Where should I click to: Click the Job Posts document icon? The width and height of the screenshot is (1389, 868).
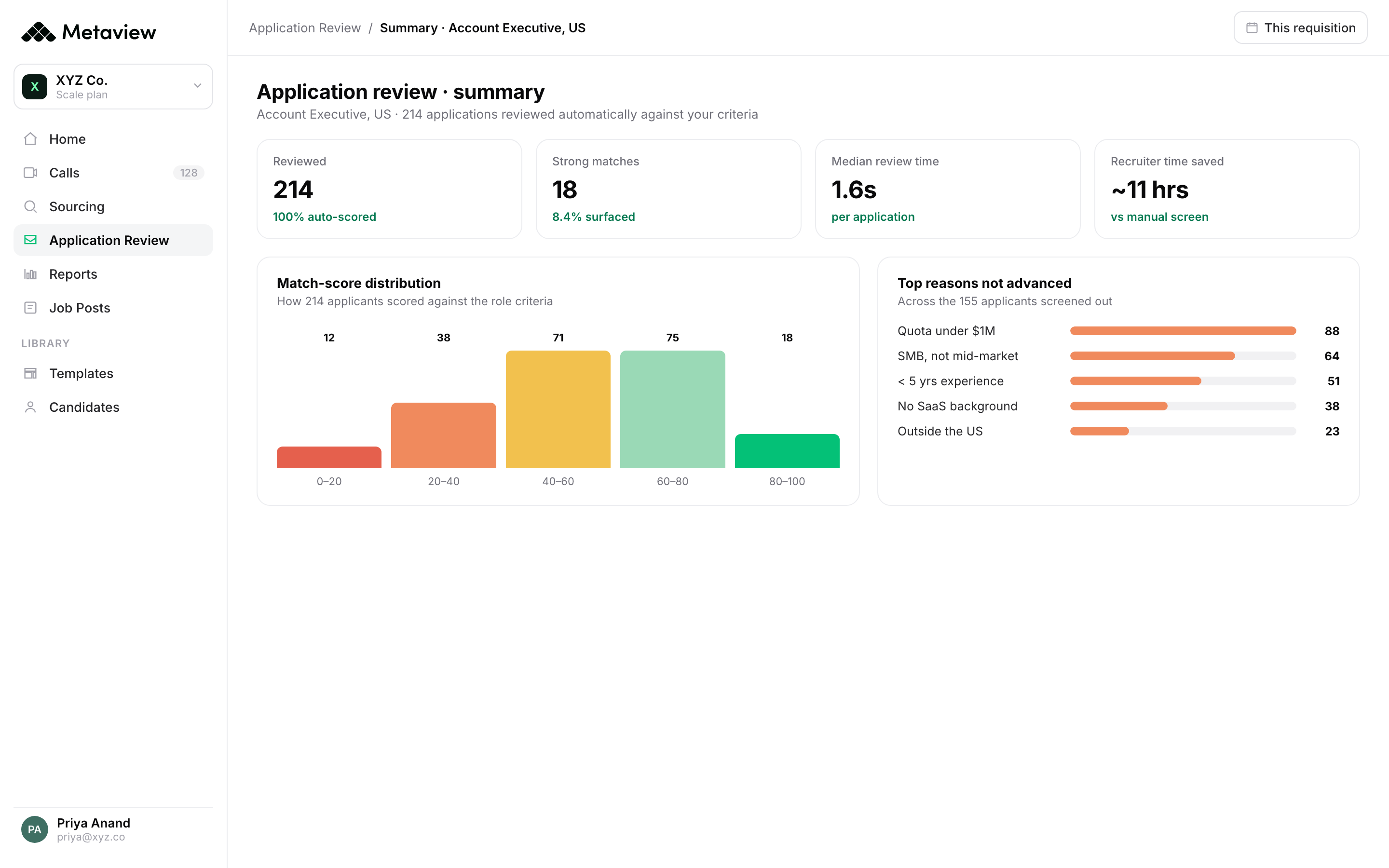point(30,308)
